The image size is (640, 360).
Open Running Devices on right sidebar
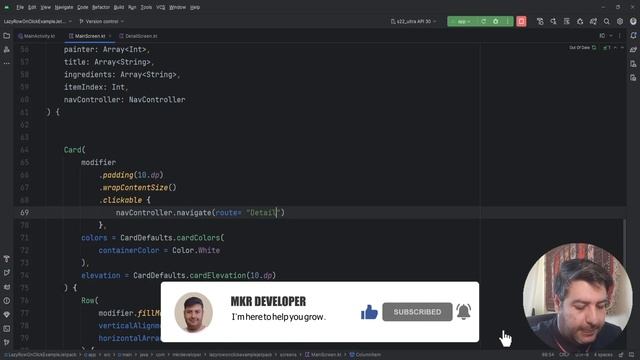pyautogui.click(x=633, y=78)
